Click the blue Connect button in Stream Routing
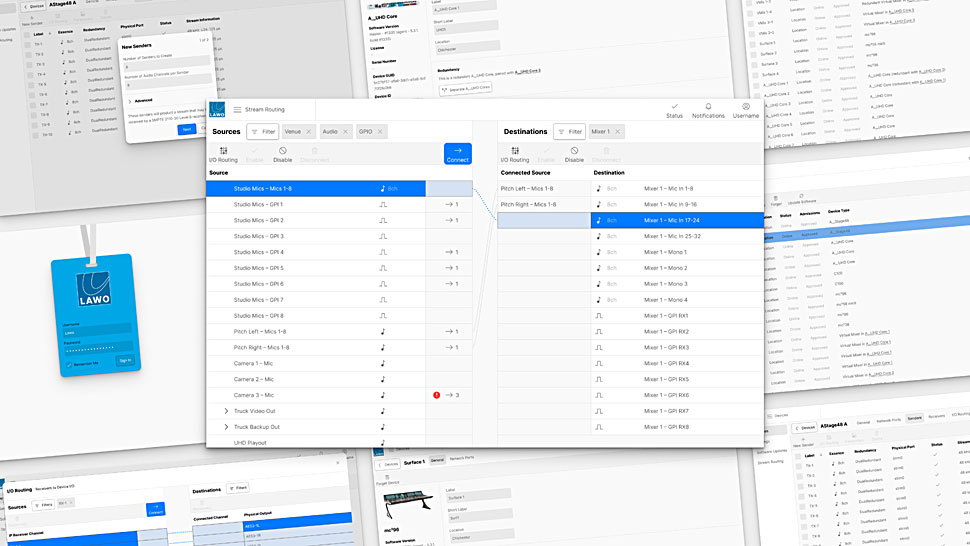The height and width of the screenshot is (546, 970). pyautogui.click(x=458, y=154)
